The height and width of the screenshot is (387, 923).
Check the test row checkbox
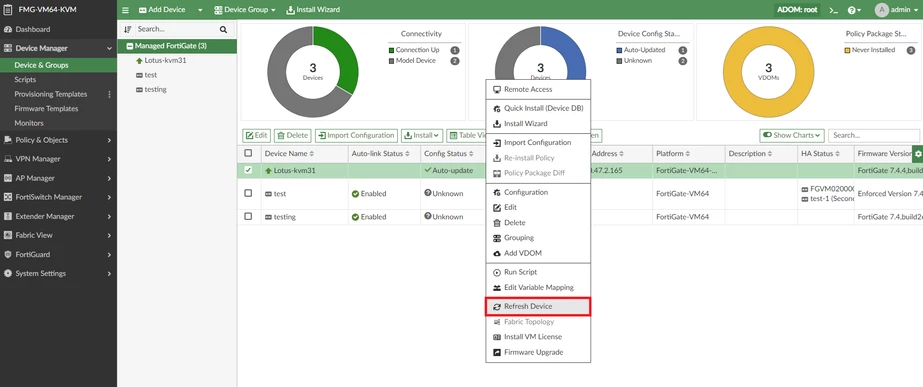click(x=248, y=193)
